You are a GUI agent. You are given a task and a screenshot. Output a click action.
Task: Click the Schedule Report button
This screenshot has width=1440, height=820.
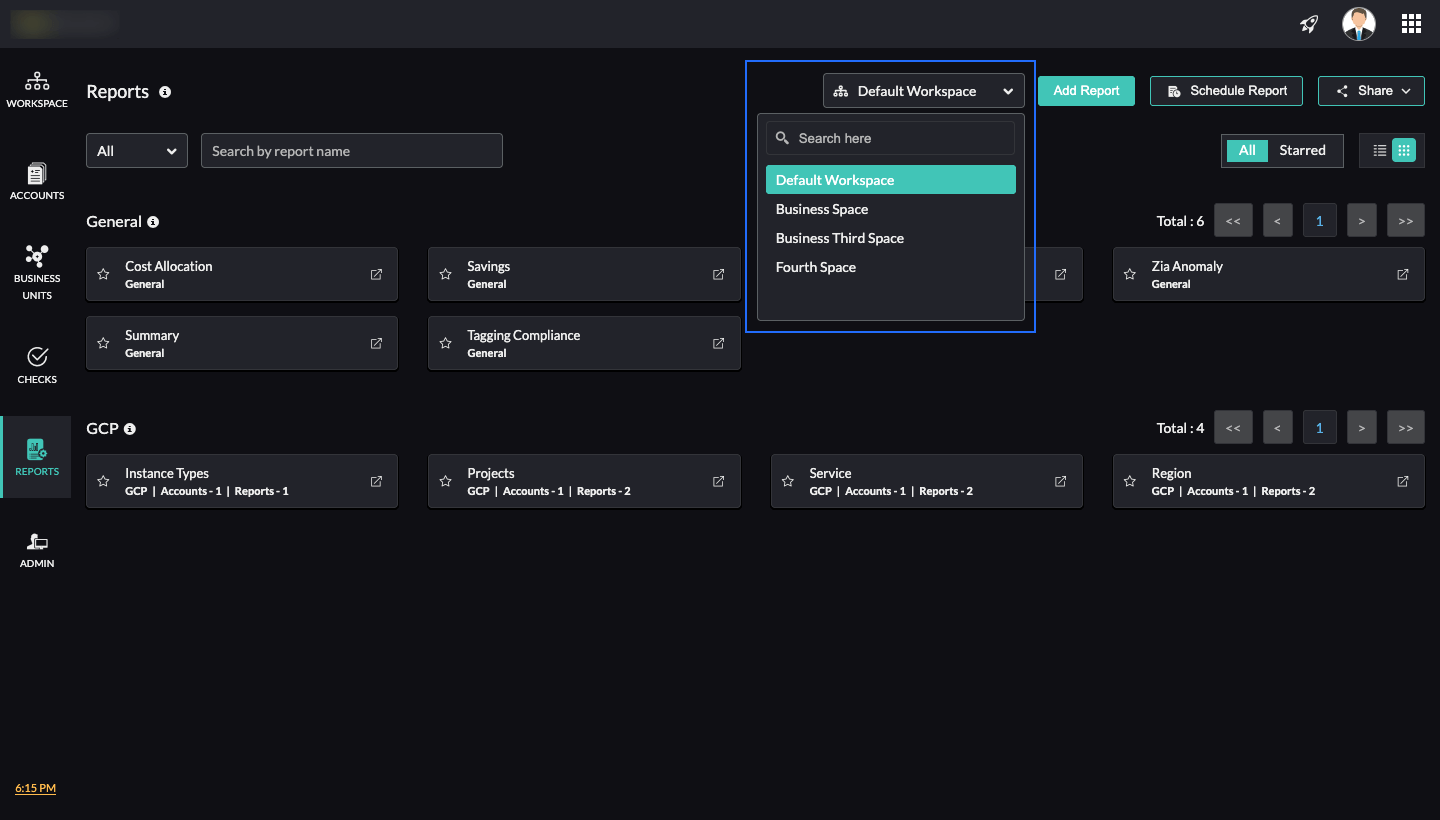click(1227, 91)
